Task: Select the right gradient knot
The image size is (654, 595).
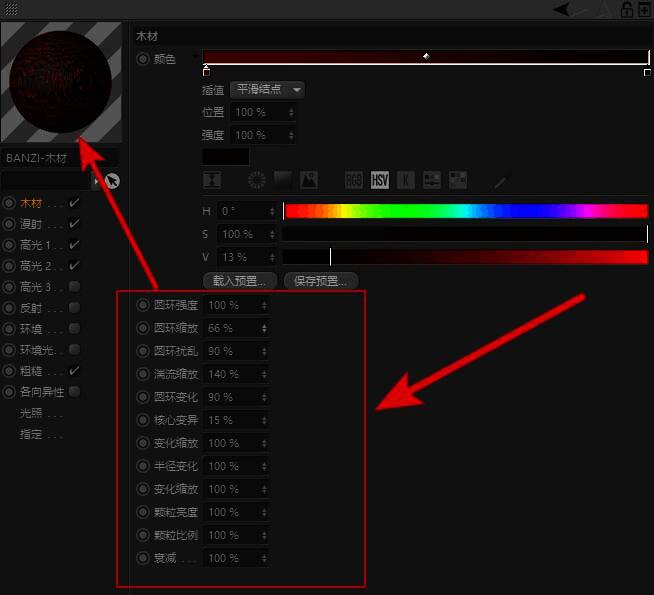Action: tap(647, 72)
